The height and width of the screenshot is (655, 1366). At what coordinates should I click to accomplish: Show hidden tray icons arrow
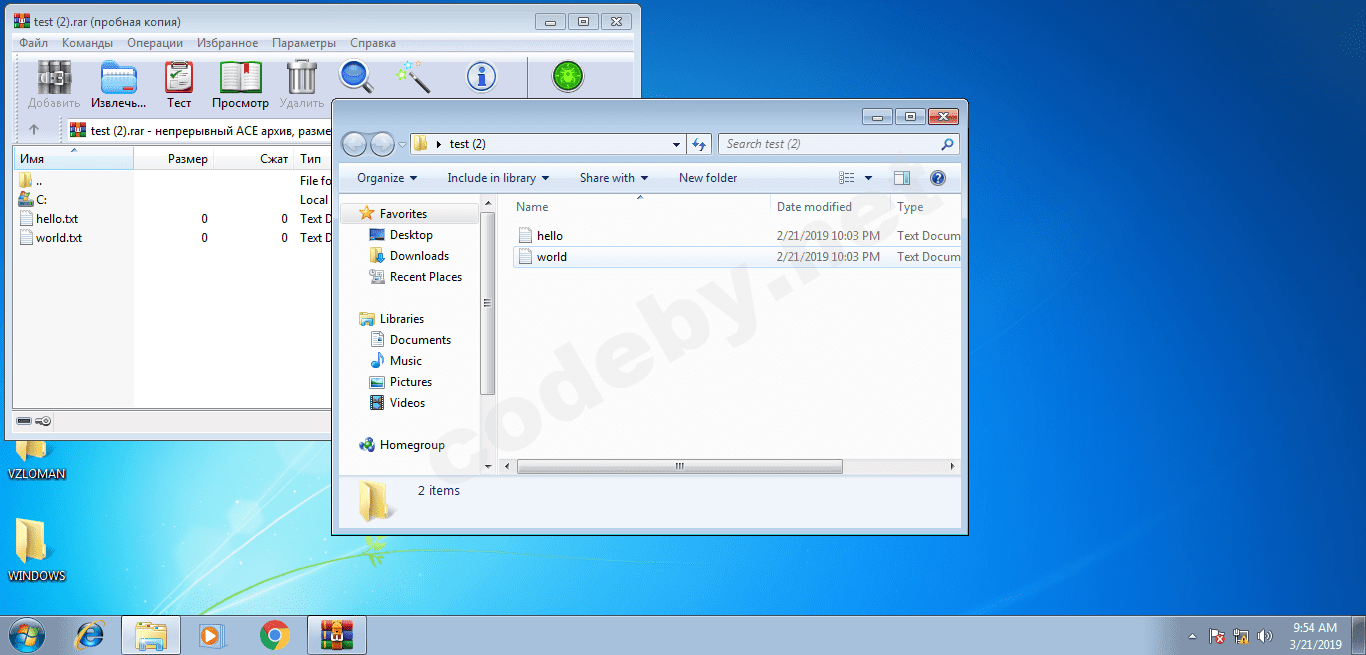click(x=1192, y=635)
